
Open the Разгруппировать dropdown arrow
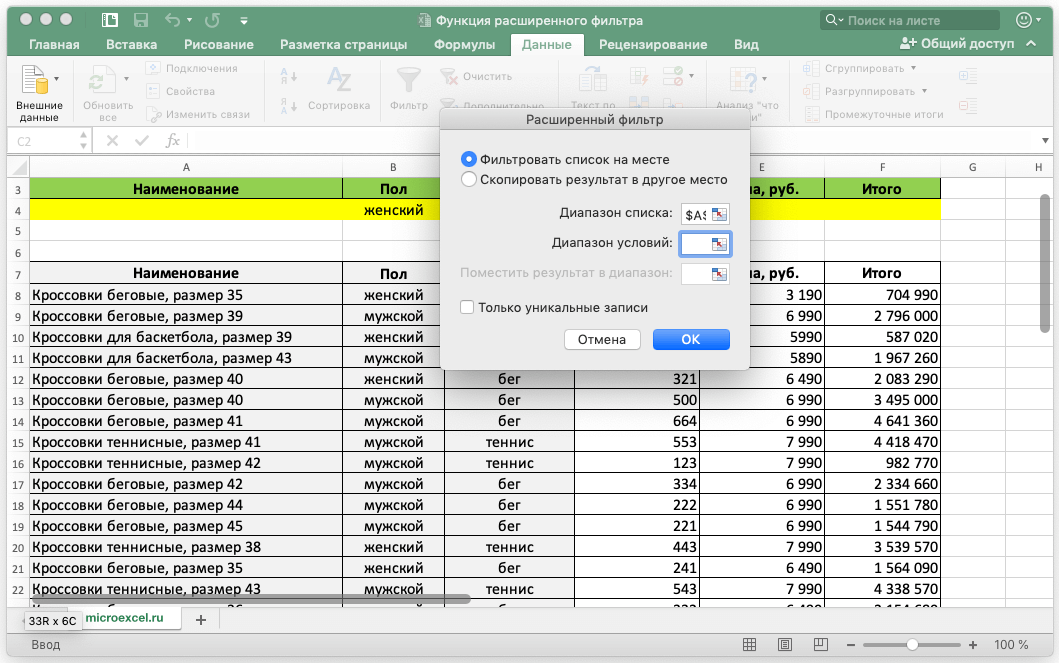924,91
